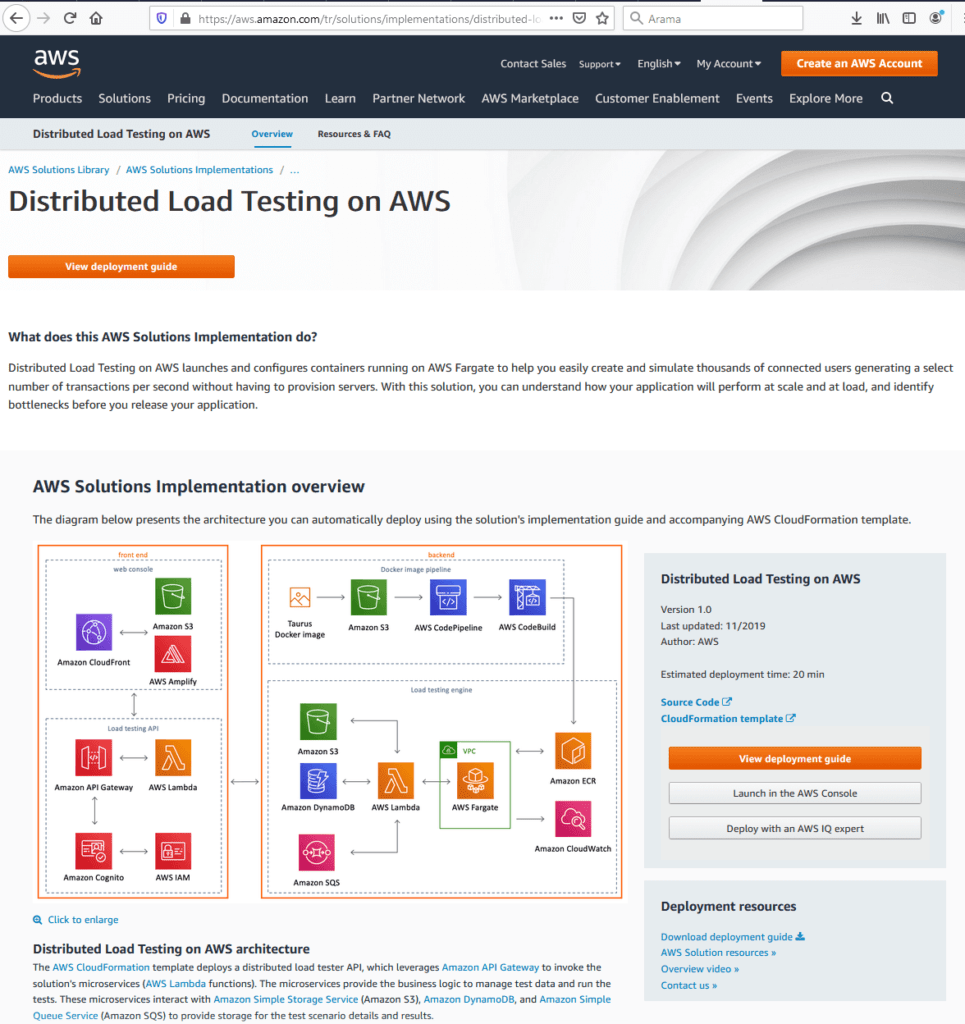Open the Products menu in the navigation

(x=57, y=98)
